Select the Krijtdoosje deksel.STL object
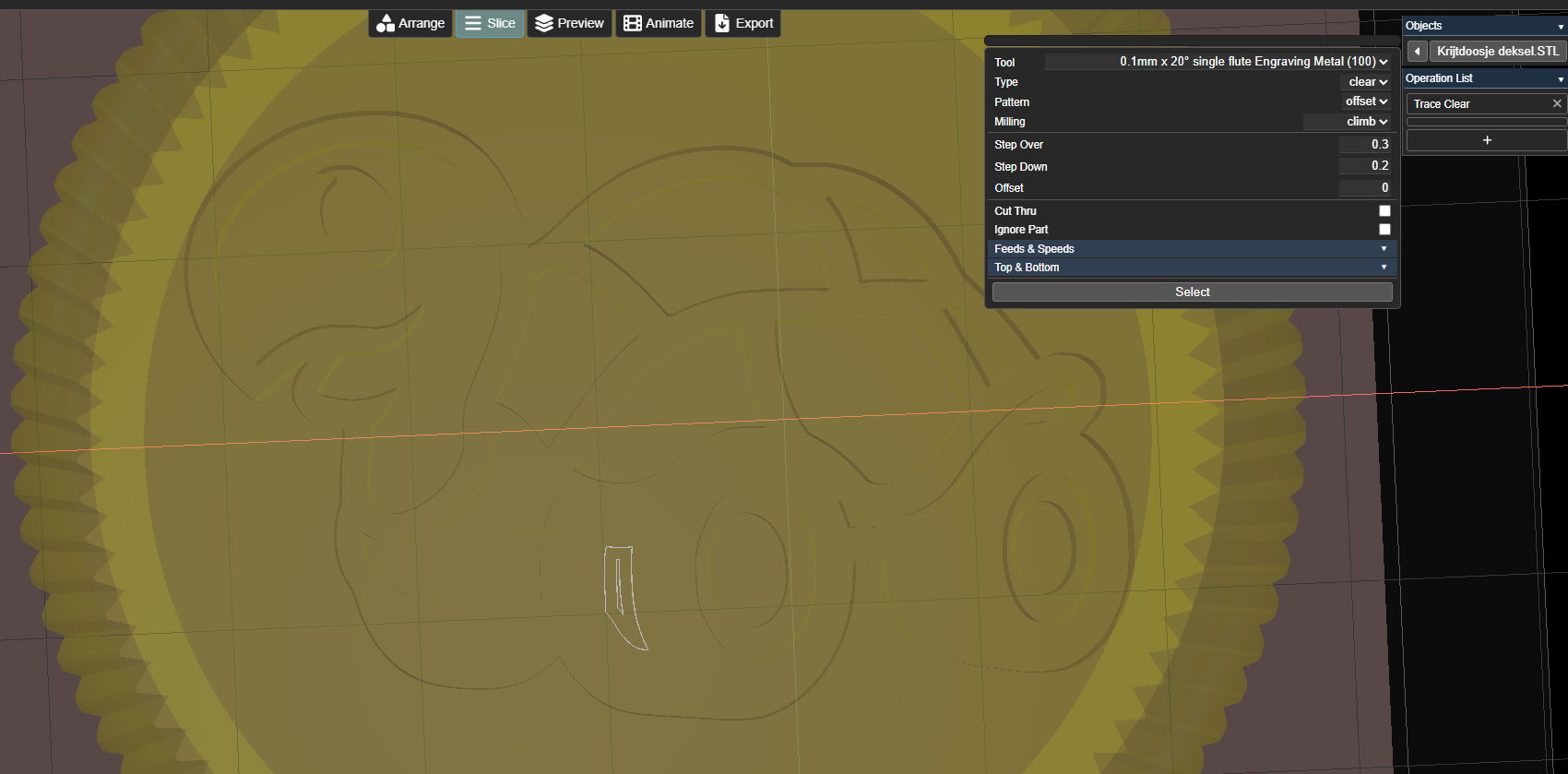 (x=1497, y=52)
